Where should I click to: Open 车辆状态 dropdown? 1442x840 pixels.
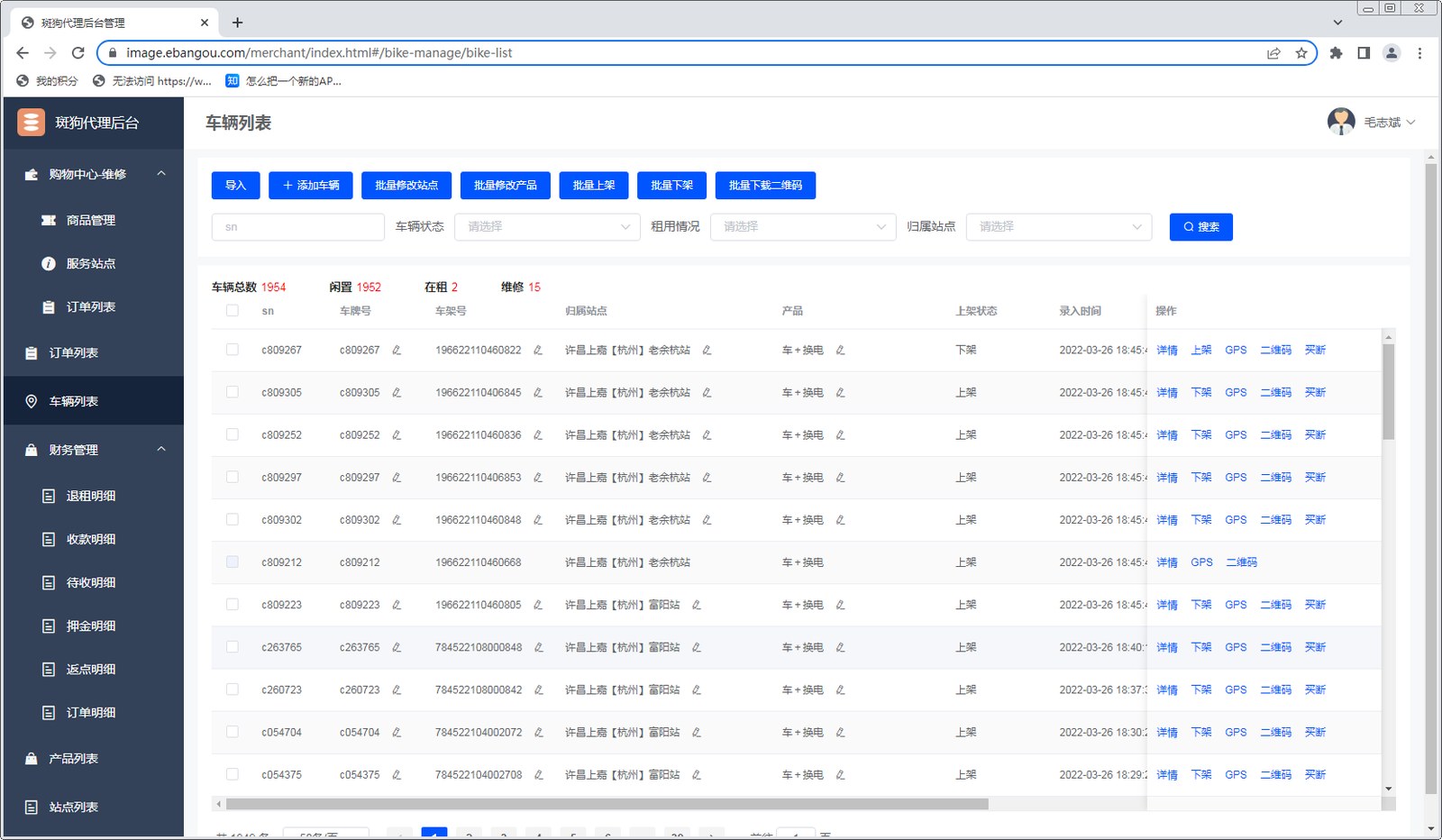coord(547,227)
